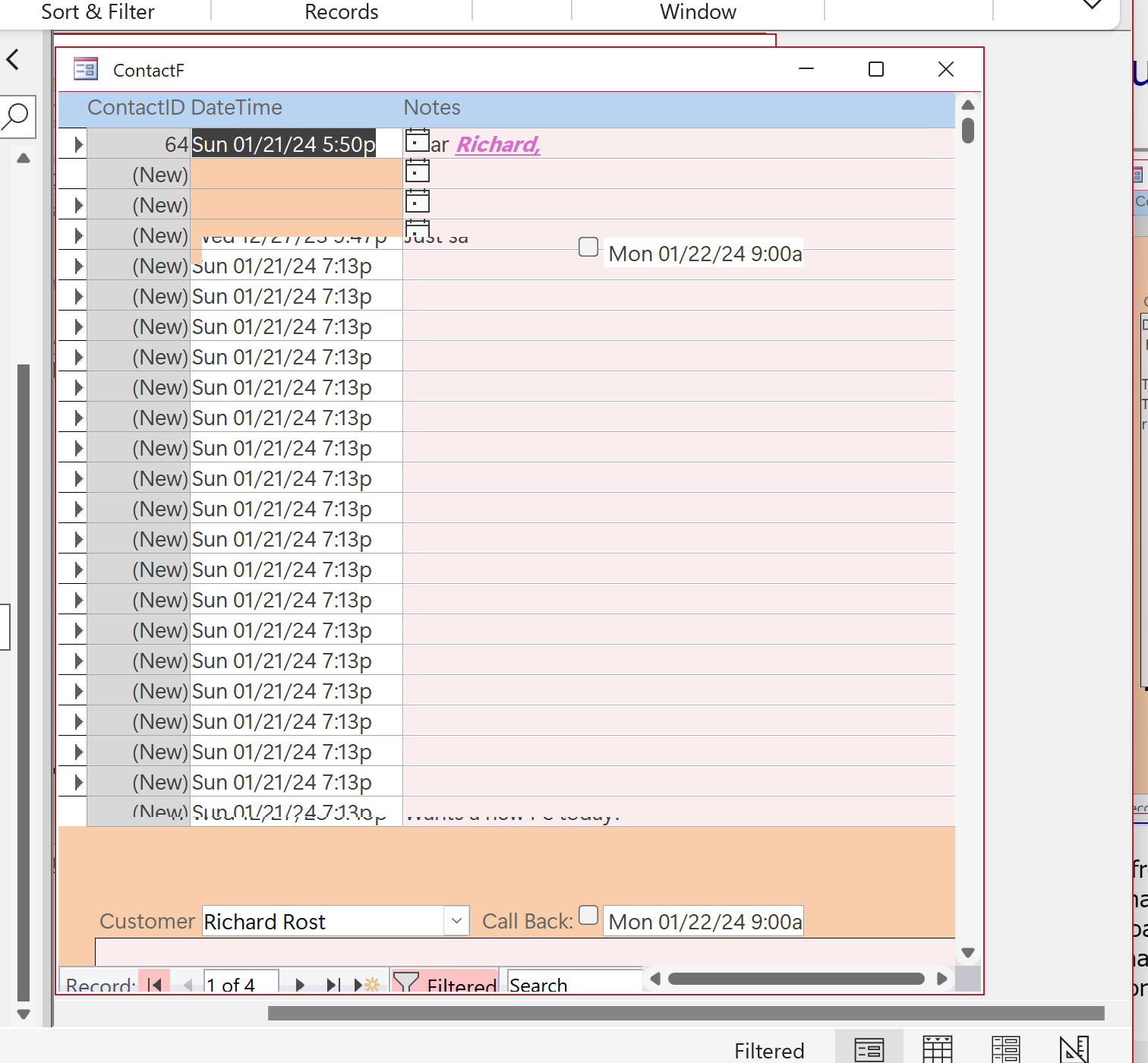
Task: Toggle the Filtered button in record navigator
Action: point(445,984)
